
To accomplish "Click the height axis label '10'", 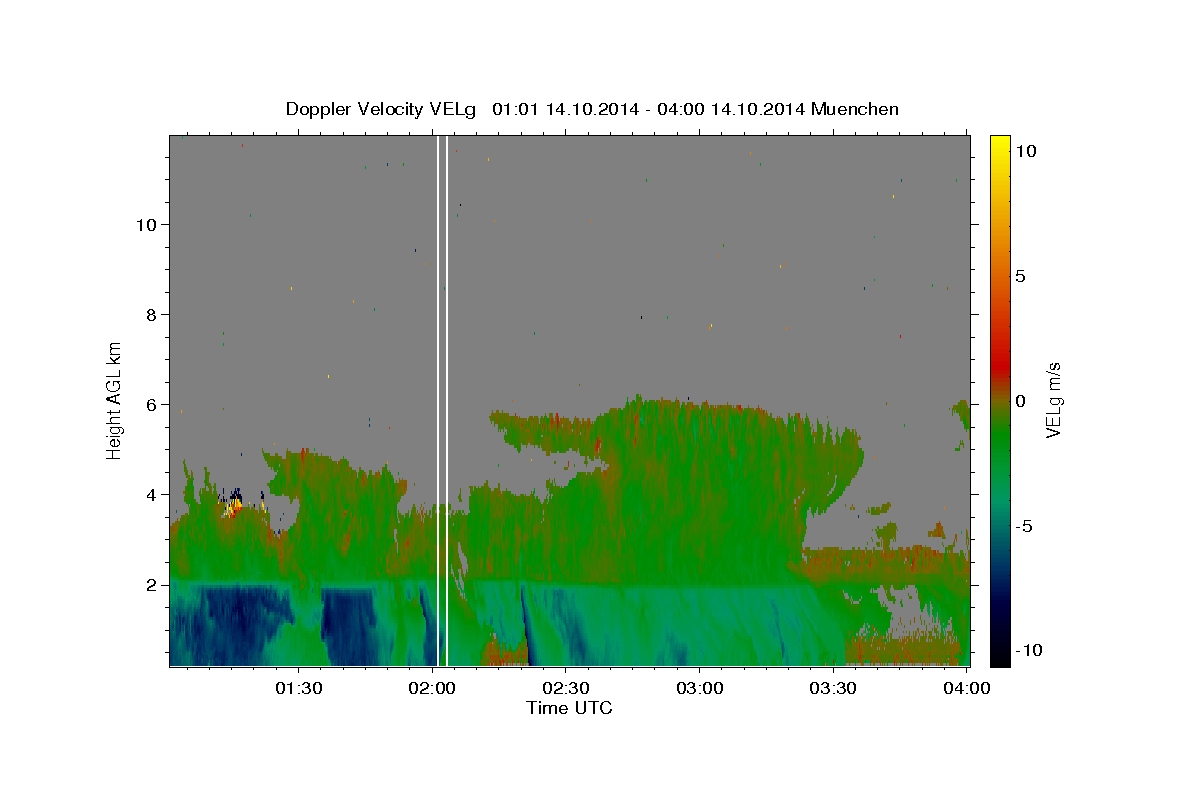I will (146, 225).
